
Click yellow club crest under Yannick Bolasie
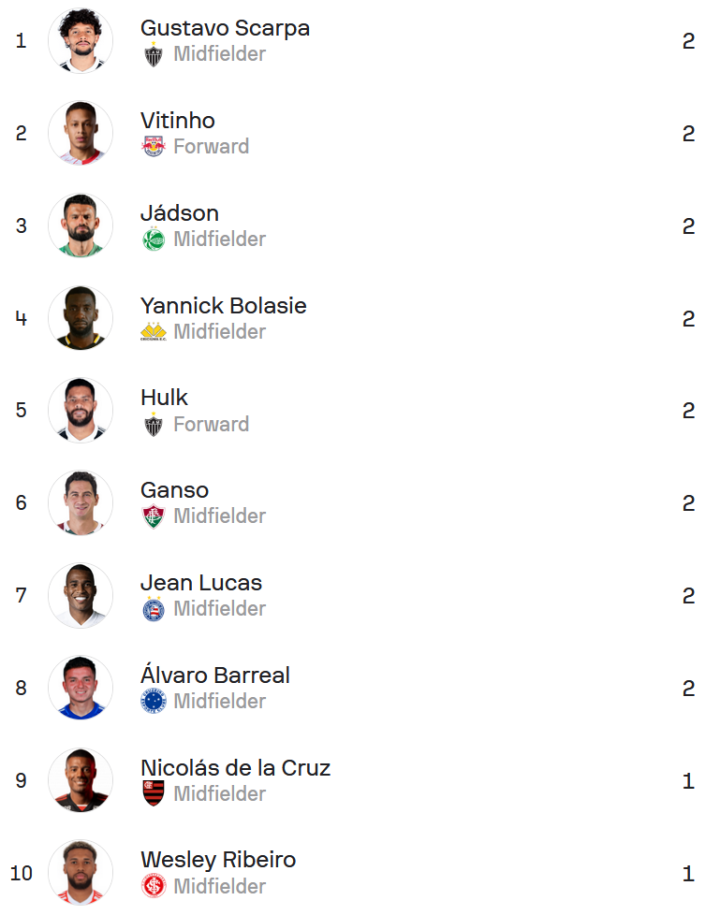153,332
